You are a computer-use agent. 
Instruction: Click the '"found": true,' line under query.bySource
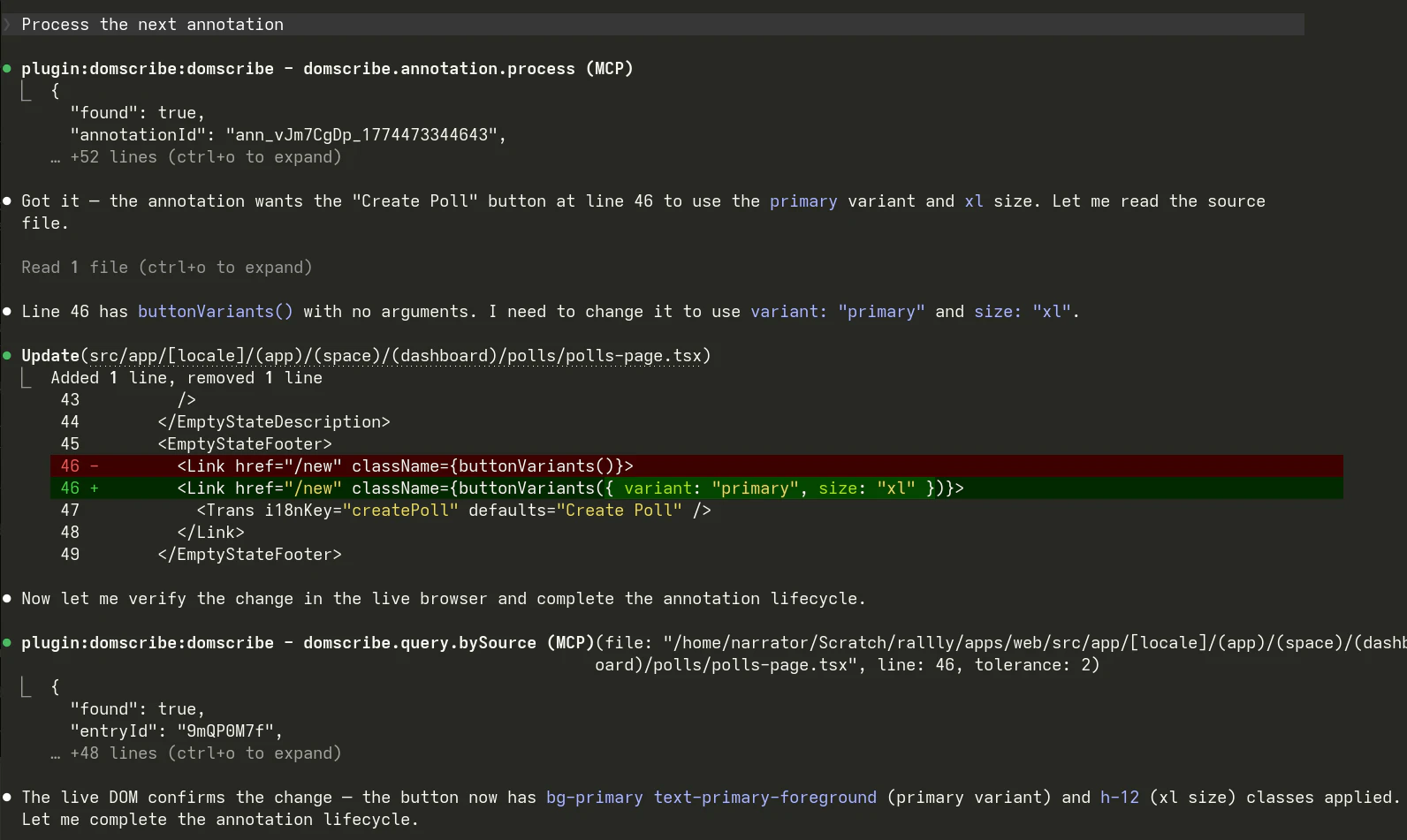138,709
